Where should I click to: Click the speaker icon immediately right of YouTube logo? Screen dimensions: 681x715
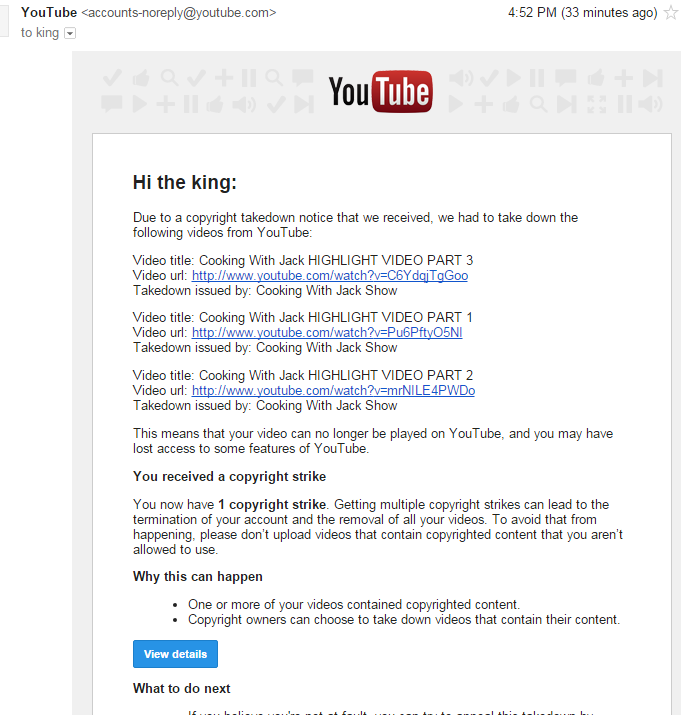[x=461, y=78]
